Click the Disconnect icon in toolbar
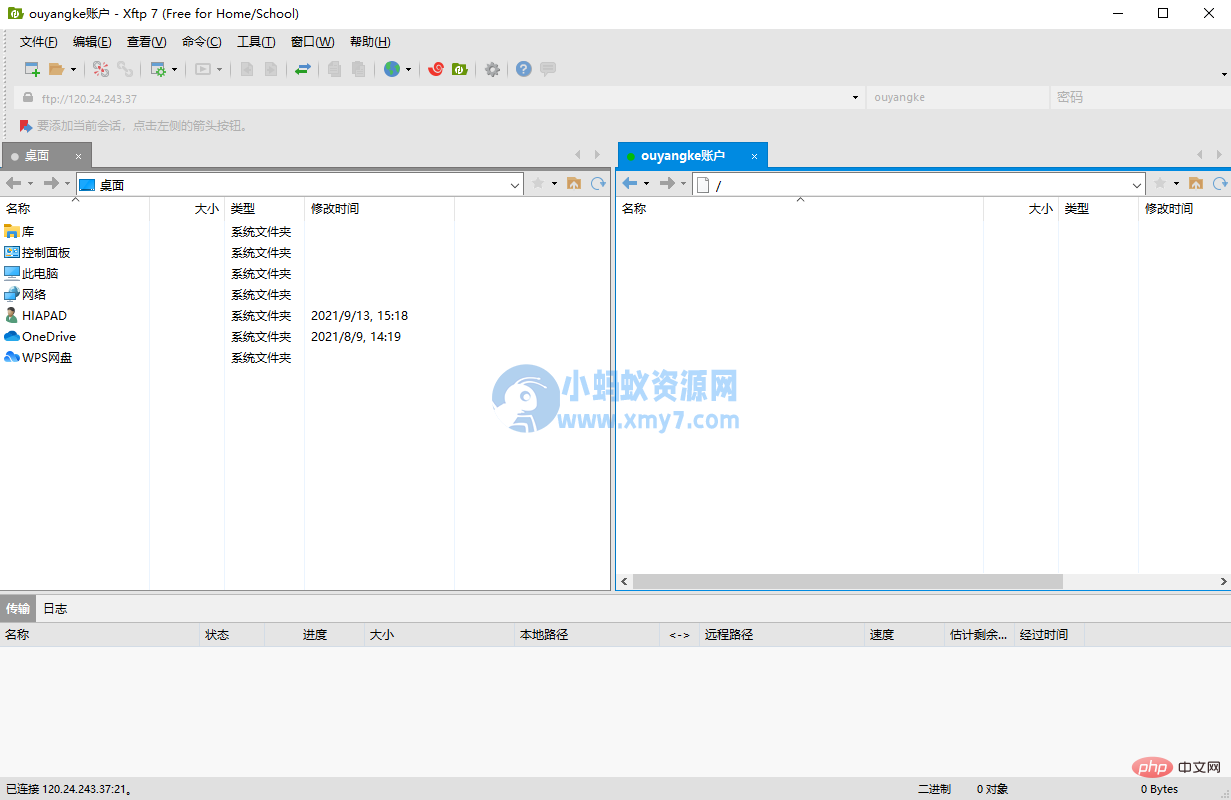Viewport: 1231px width, 800px height. coord(101,69)
